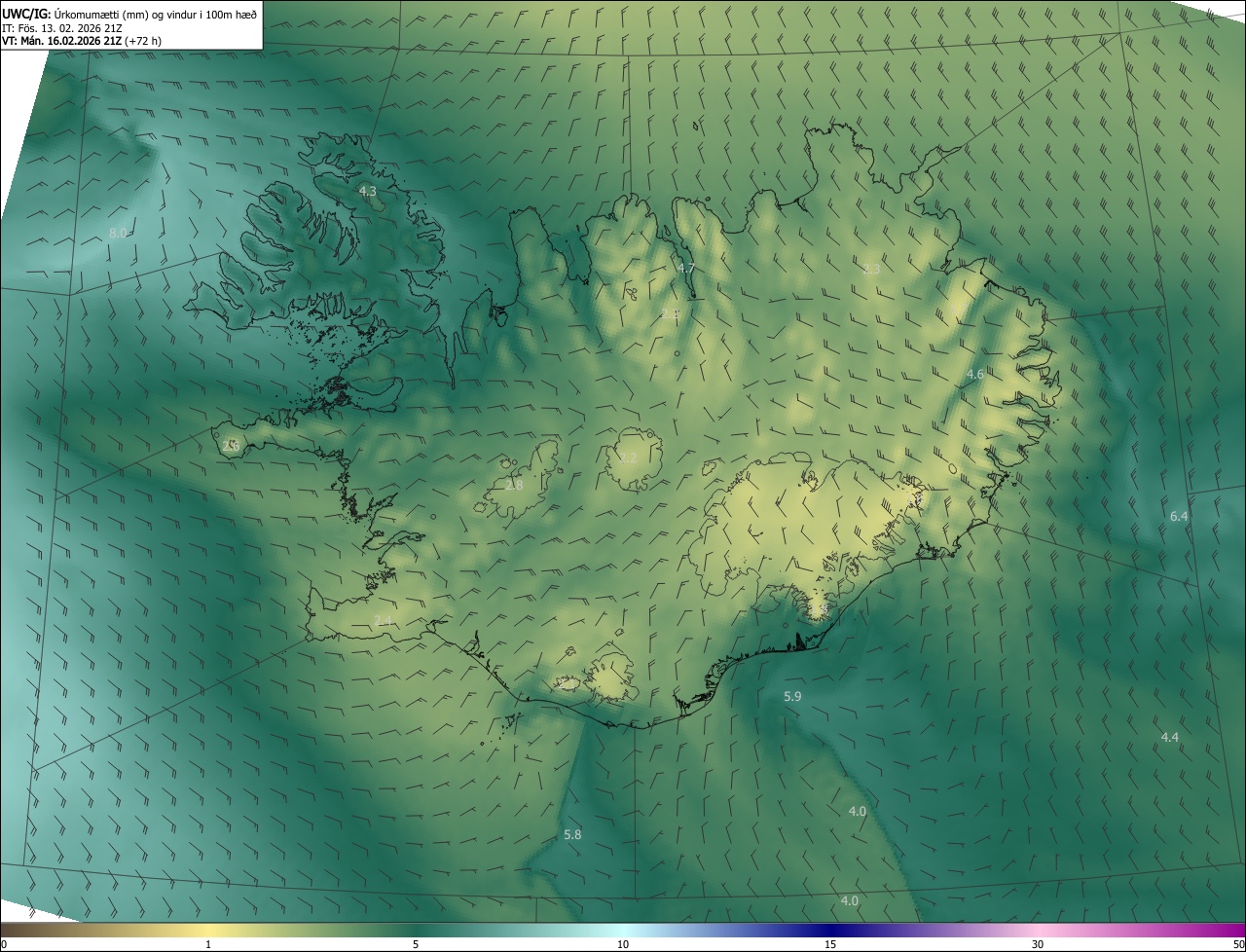Viewport: 1246px width, 952px height.
Task: Click the 5.8 value label over the sea
Action: (x=572, y=835)
